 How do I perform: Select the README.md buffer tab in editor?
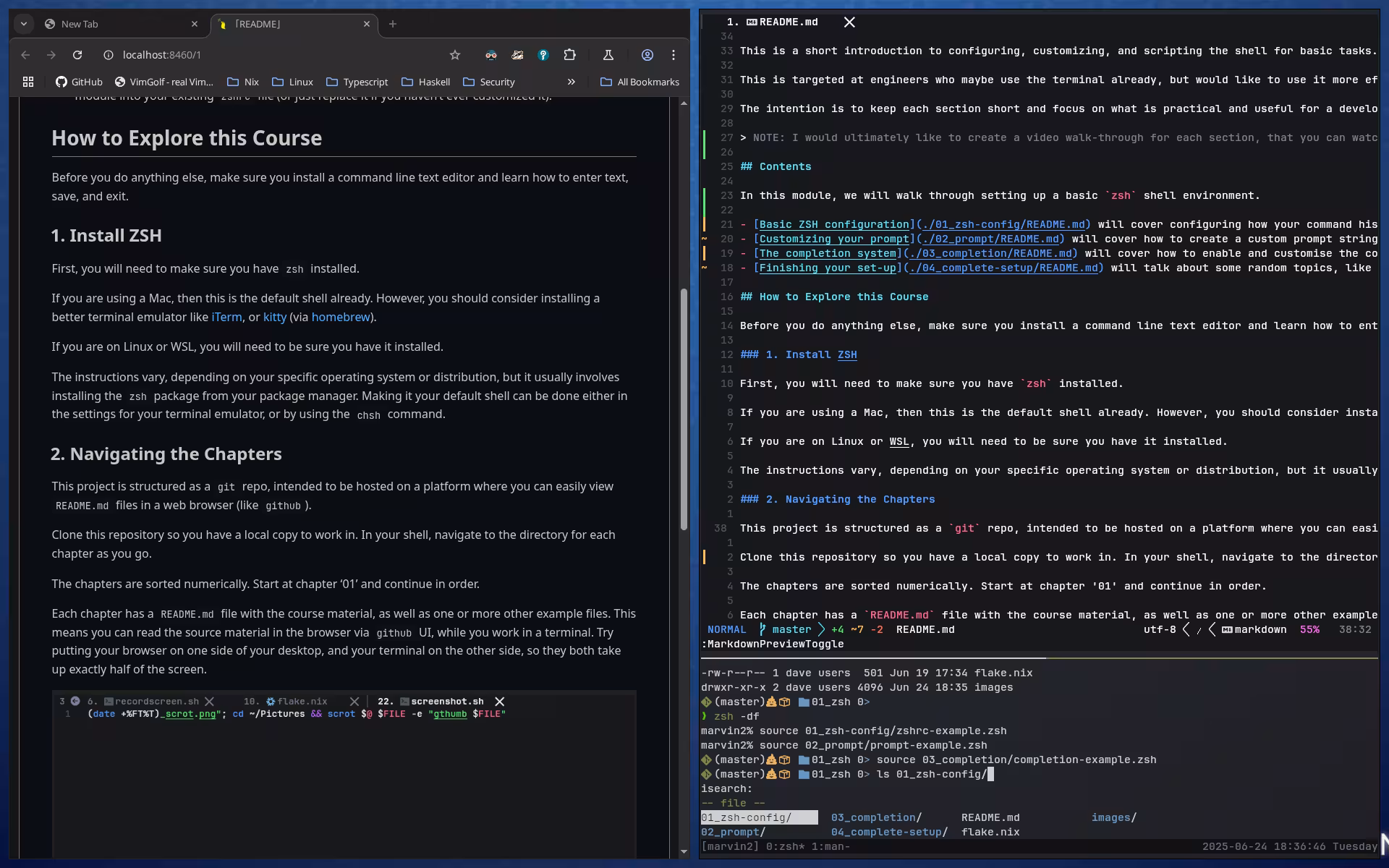click(781, 22)
